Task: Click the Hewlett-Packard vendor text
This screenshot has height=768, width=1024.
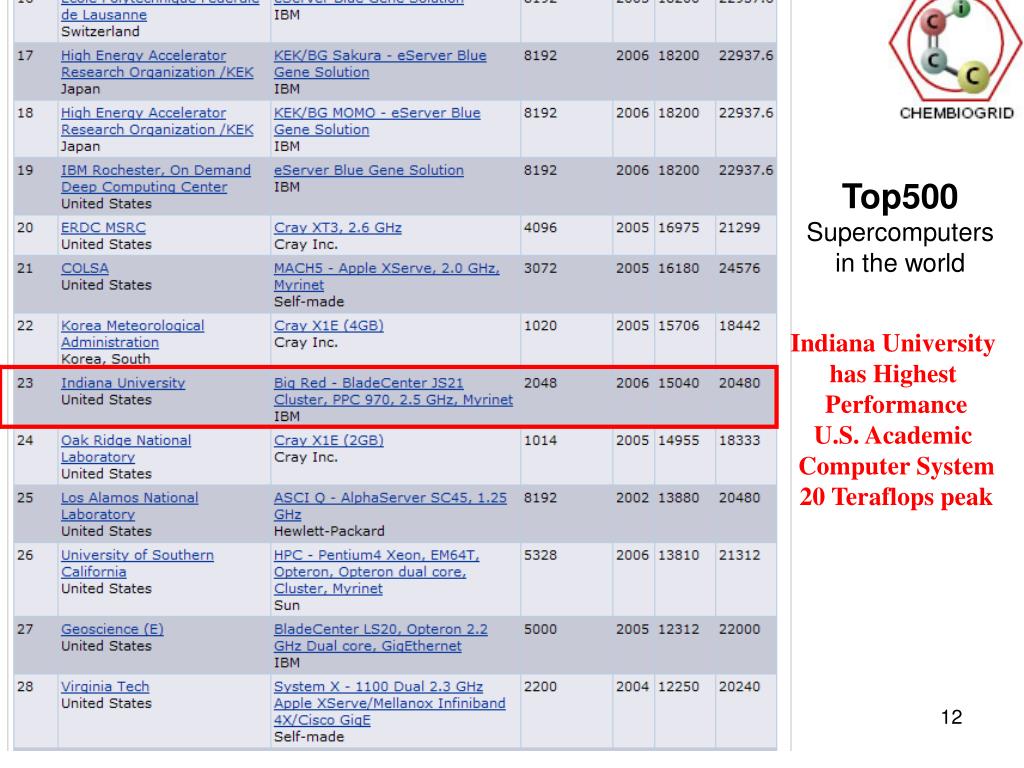Action: (329, 531)
